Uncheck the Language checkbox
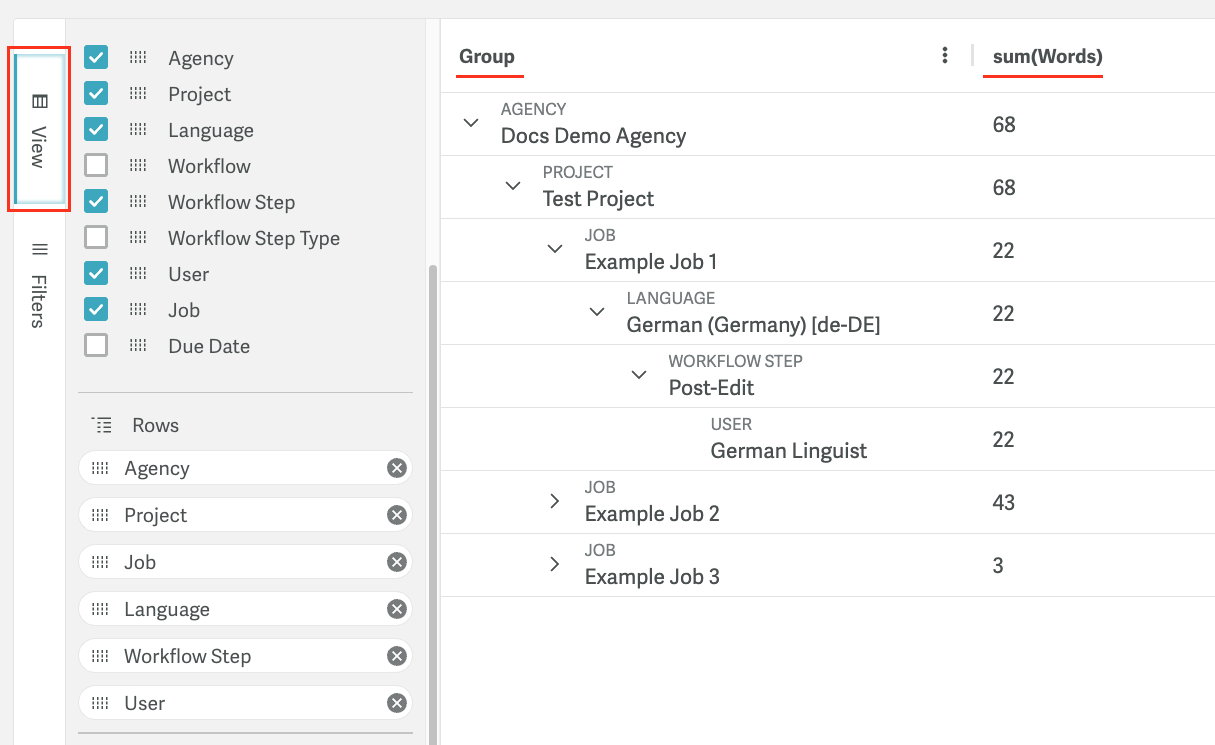 pyautogui.click(x=96, y=130)
